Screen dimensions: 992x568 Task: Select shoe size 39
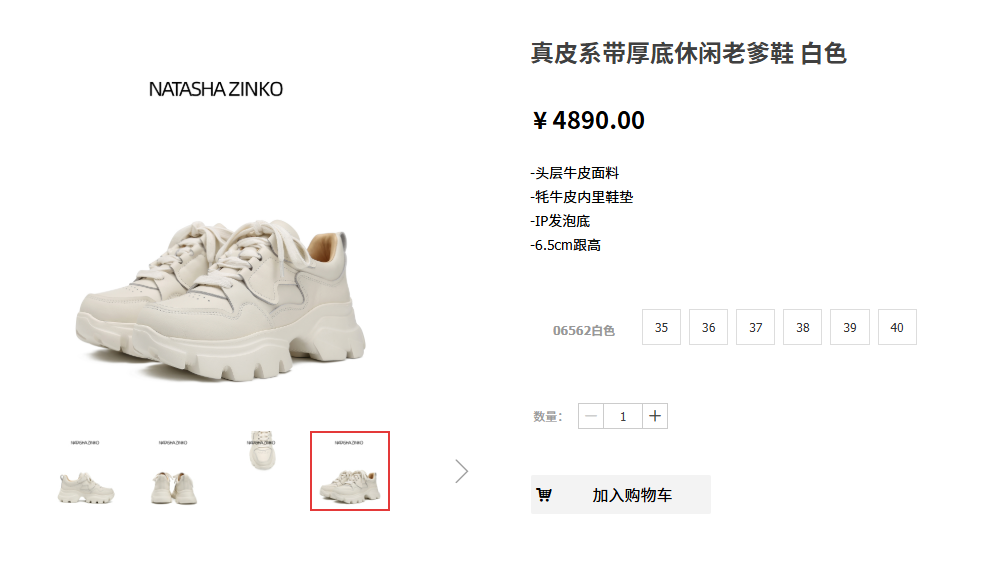(x=850, y=327)
